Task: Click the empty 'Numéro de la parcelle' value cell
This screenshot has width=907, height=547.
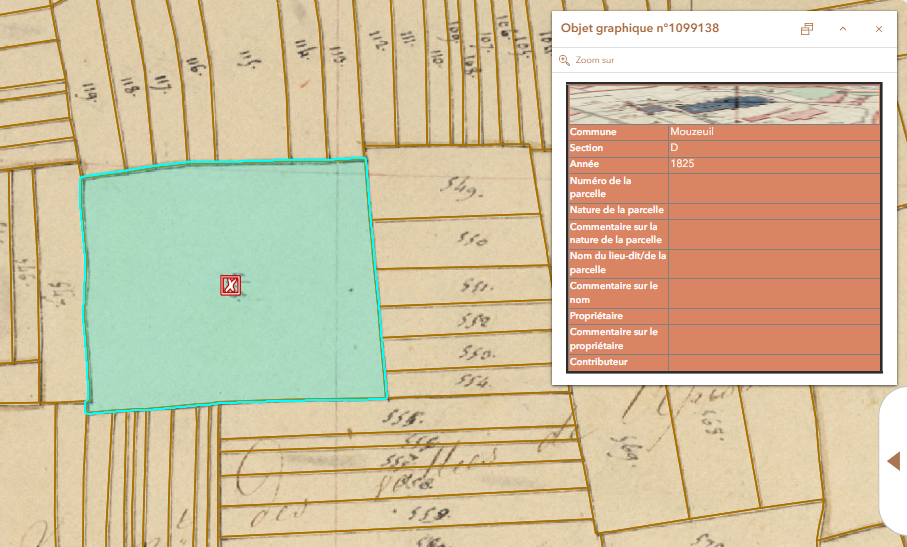Action: [774, 187]
